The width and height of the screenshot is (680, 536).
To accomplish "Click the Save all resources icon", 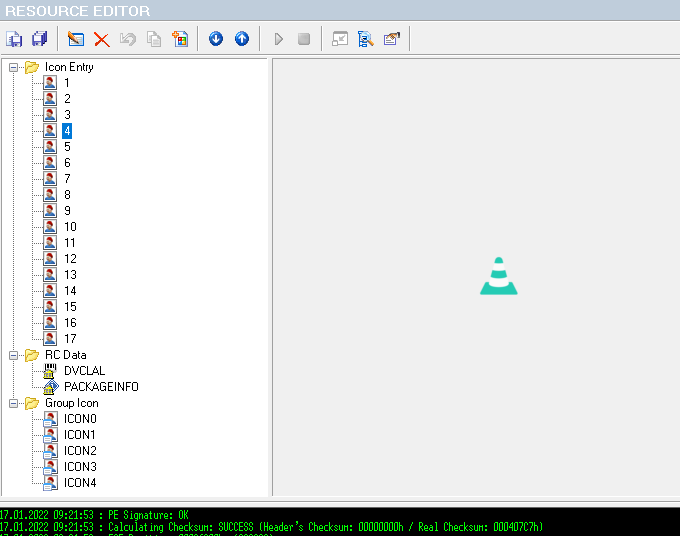I will (x=40, y=39).
